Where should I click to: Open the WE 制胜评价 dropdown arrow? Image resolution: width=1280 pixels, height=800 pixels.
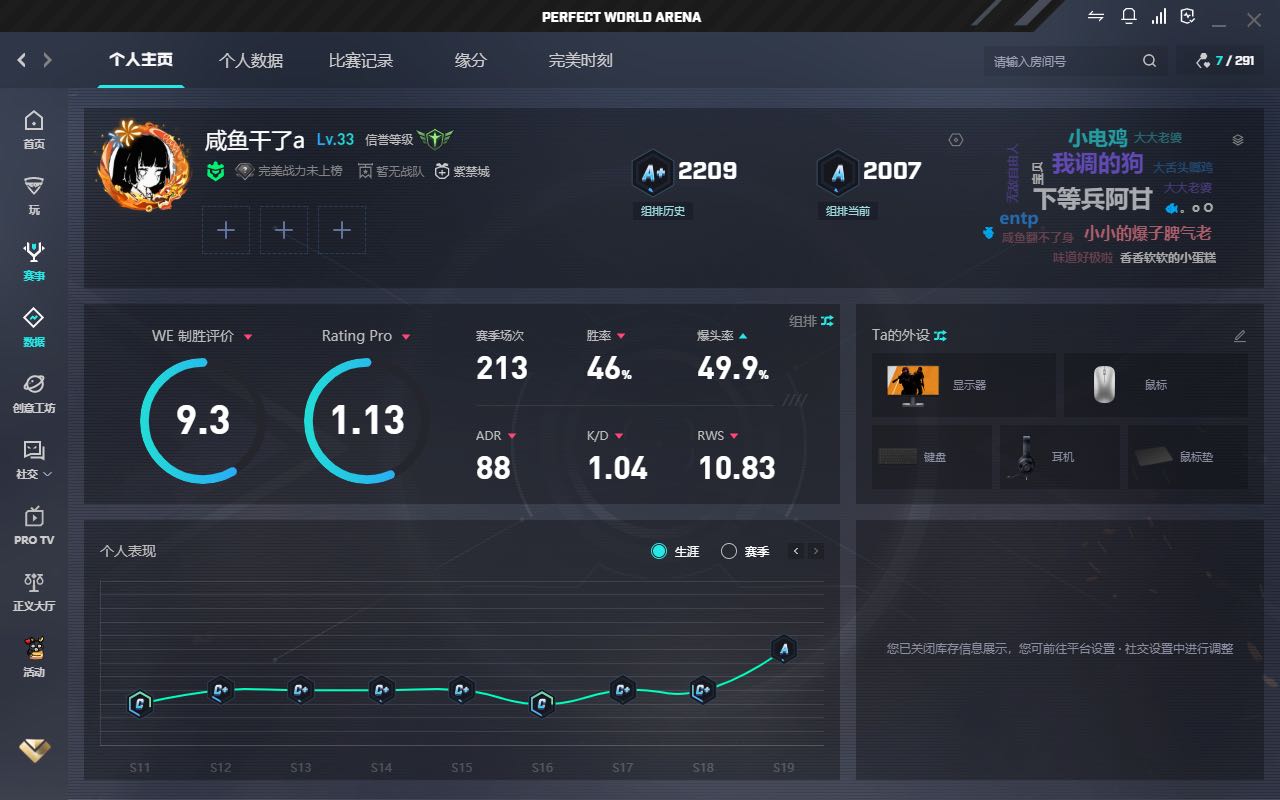(248, 337)
